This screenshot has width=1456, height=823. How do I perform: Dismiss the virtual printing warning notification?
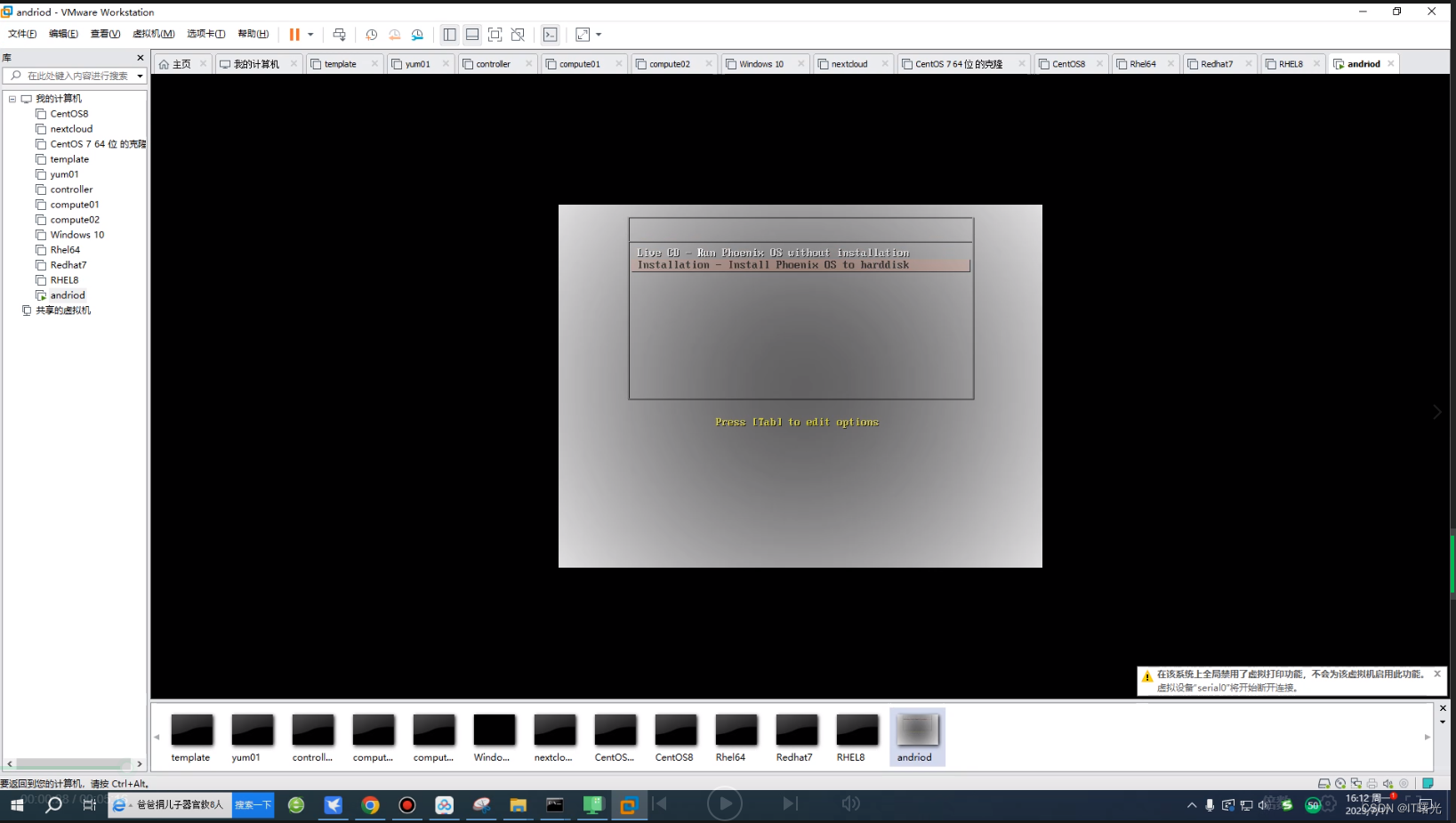[1437, 674]
